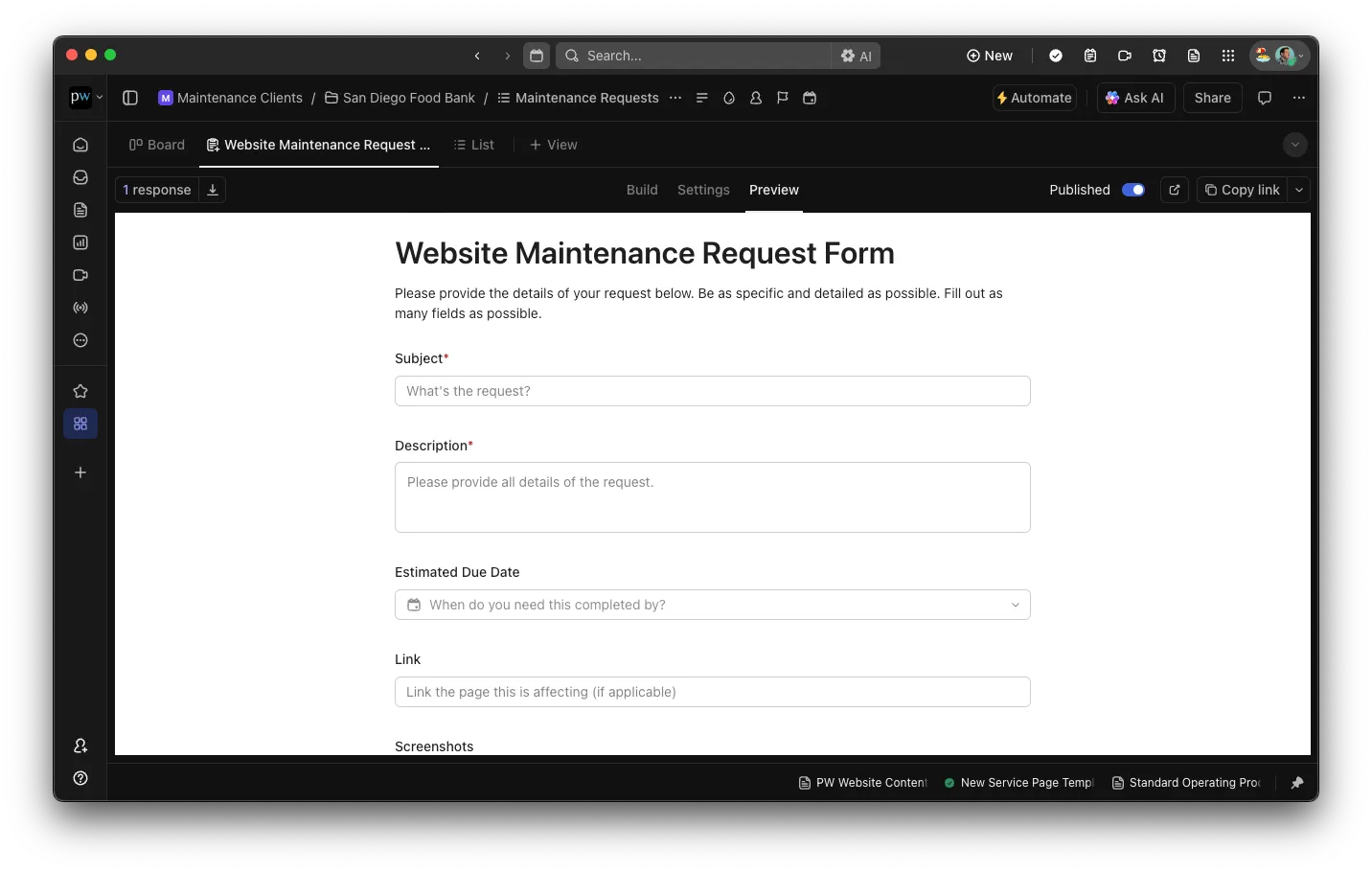This screenshot has width=1372, height=872.
Task: Go to San Diego Food Bank breadcrumb
Action: tap(400, 98)
